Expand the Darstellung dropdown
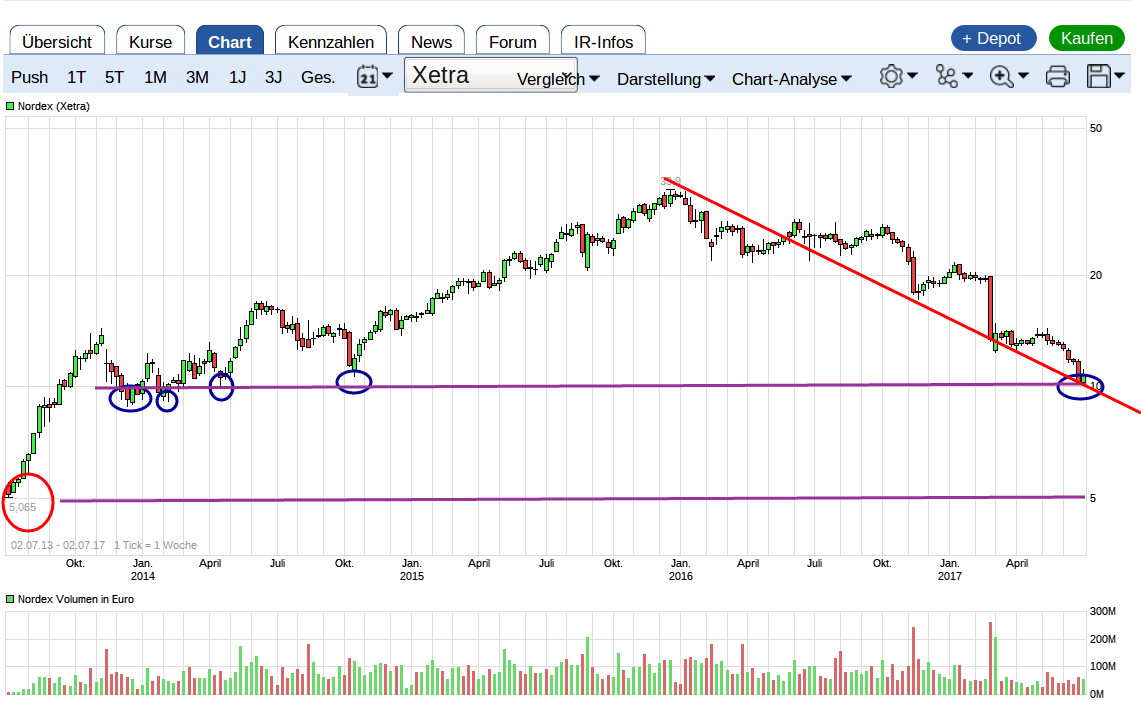 665,79
